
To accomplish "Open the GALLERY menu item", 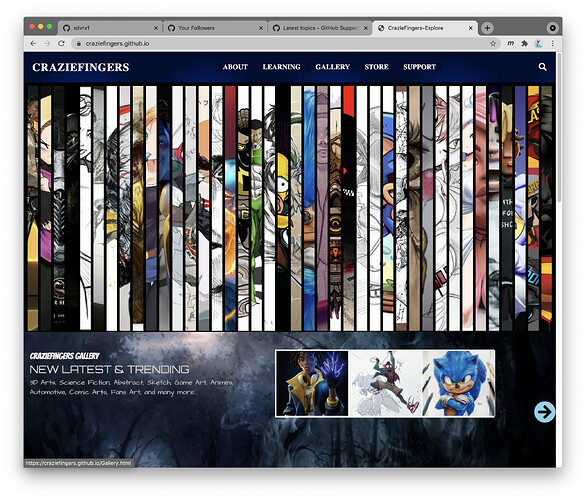I will (332, 67).
